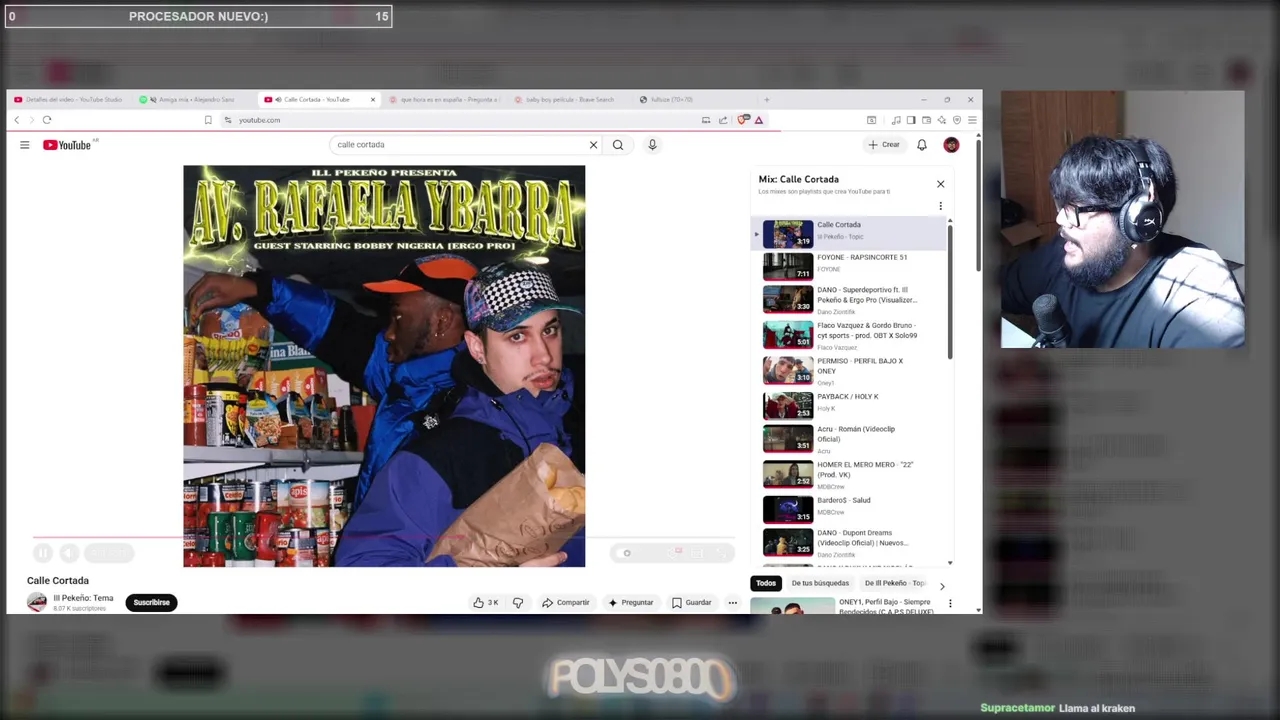The width and height of the screenshot is (1280, 720).
Task: Go back in the browser
Action: click(16, 120)
